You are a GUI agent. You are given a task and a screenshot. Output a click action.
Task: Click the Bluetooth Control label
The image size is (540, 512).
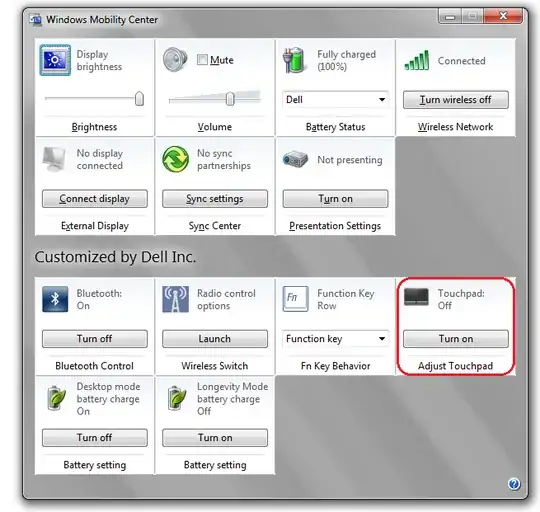[94, 366]
